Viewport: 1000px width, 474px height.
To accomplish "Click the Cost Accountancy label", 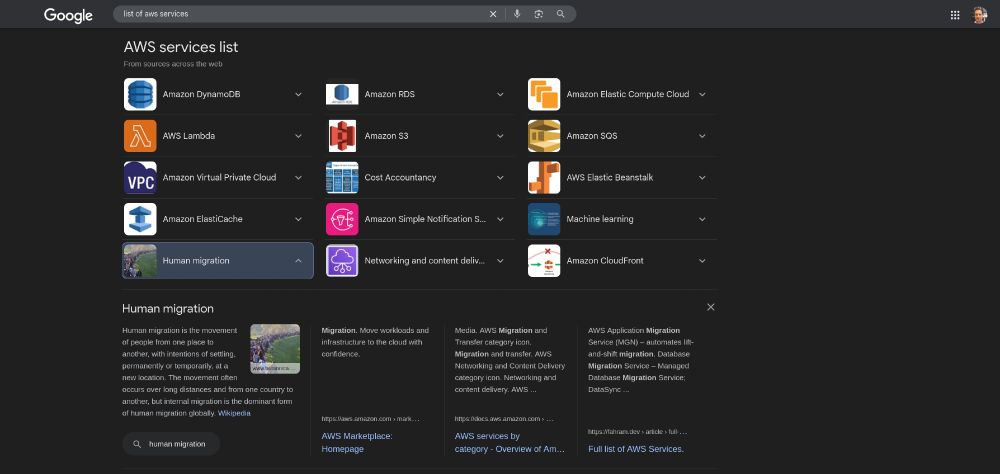I will pyautogui.click(x=401, y=177).
